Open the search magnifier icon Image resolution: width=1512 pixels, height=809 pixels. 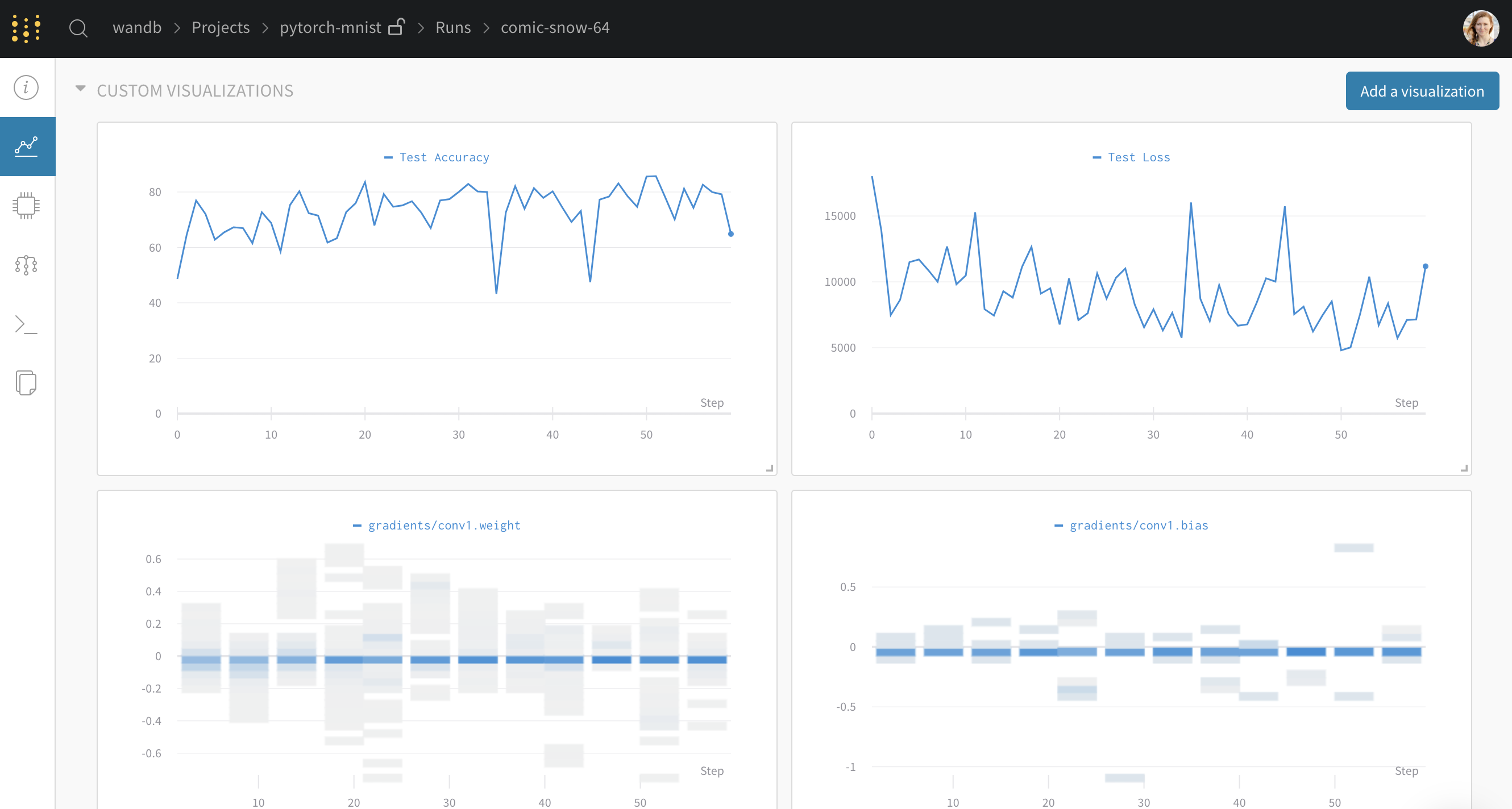coord(78,28)
